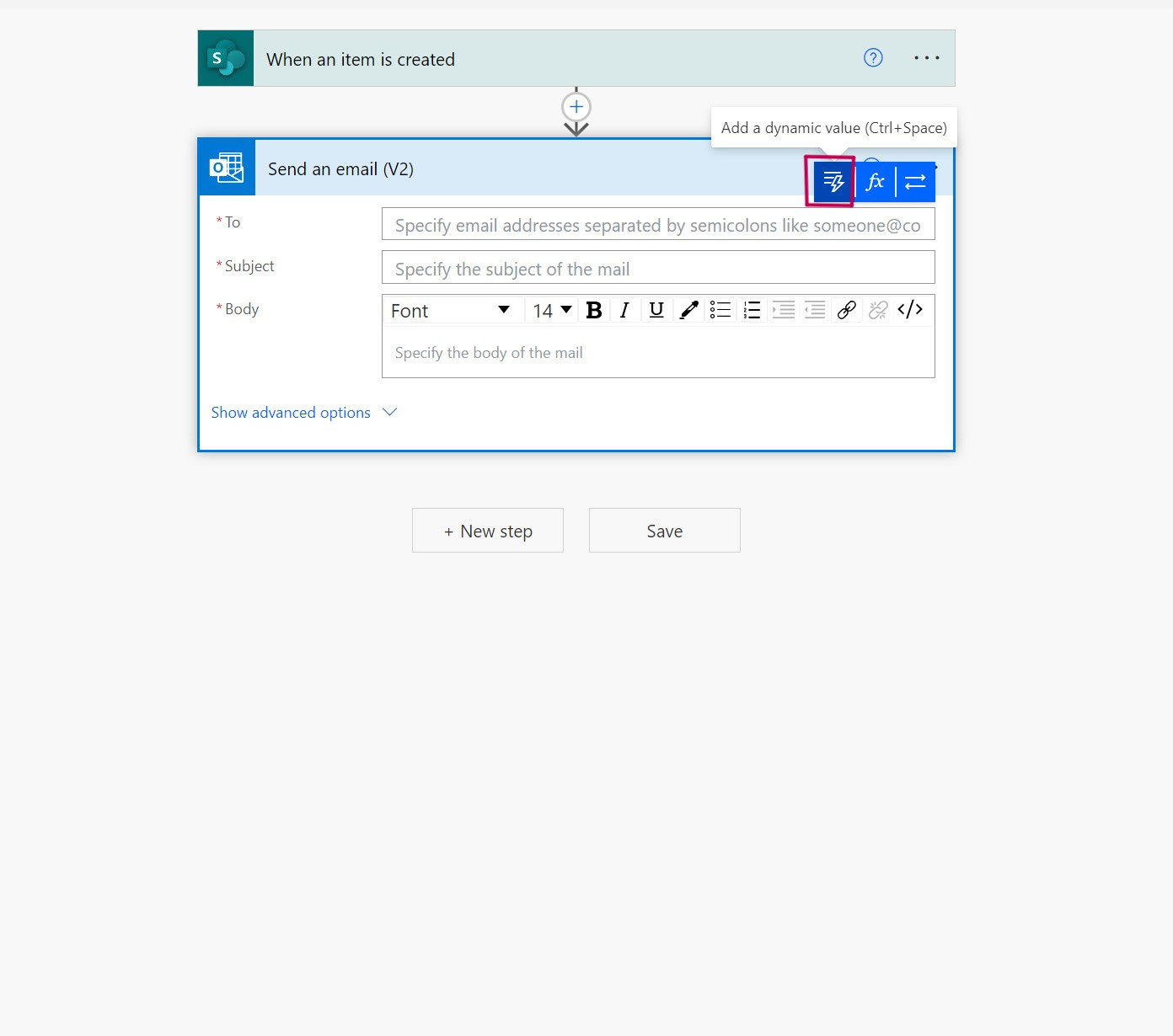Insert a new step via plus connector
1173x1036 pixels.
point(576,107)
